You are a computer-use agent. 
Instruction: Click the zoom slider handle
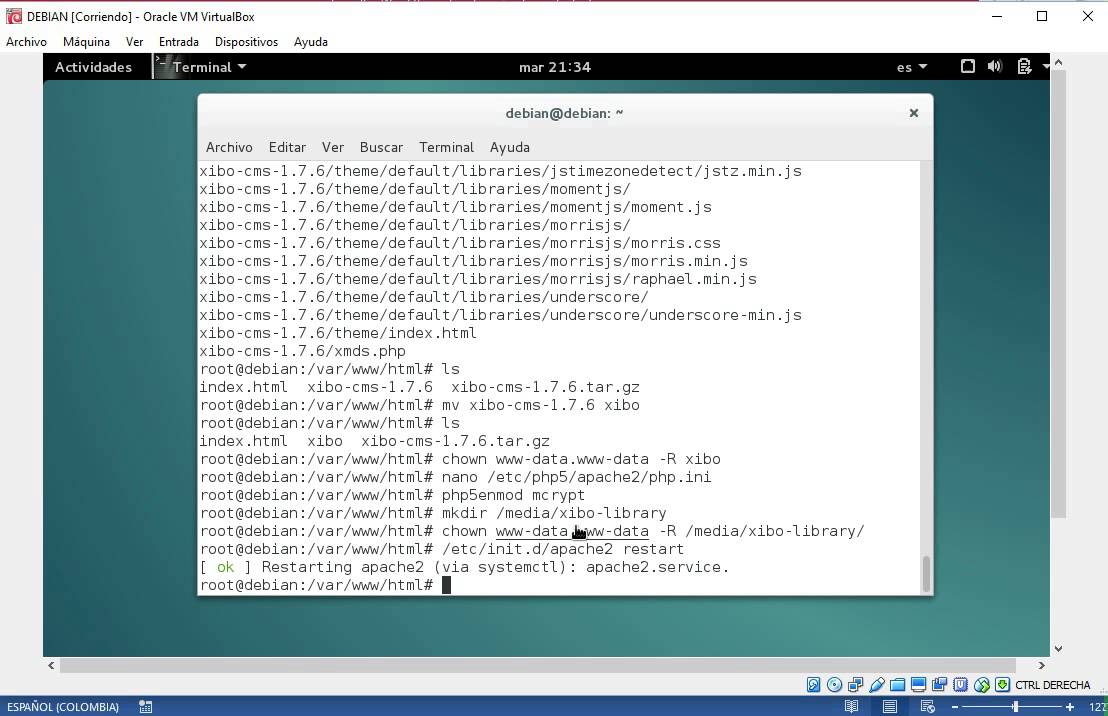(x=1015, y=707)
